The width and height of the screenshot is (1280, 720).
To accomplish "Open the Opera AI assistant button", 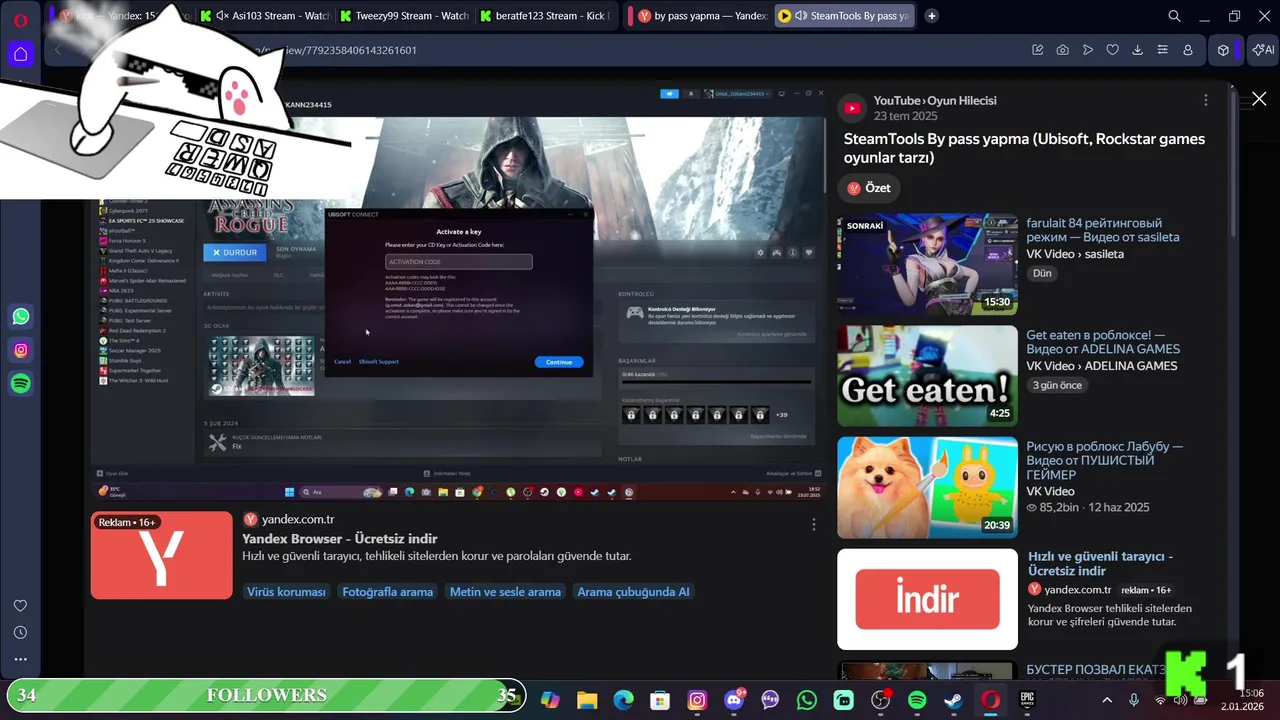I will pyautogui.click(x=1263, y=50).
